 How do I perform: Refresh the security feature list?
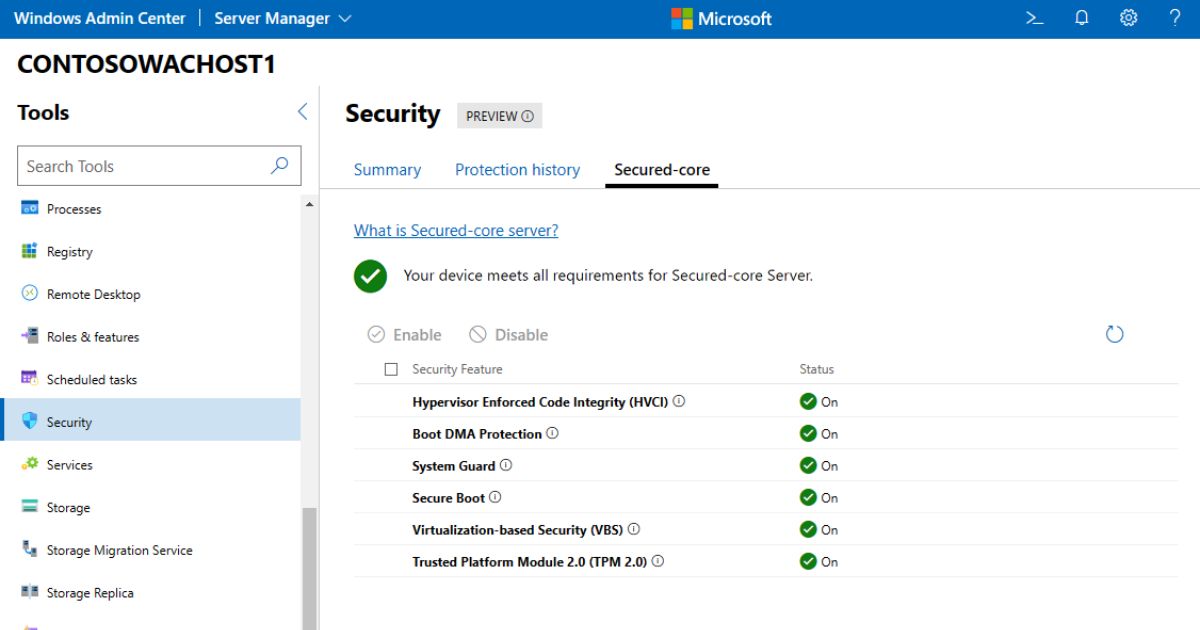pos(1115,334)
